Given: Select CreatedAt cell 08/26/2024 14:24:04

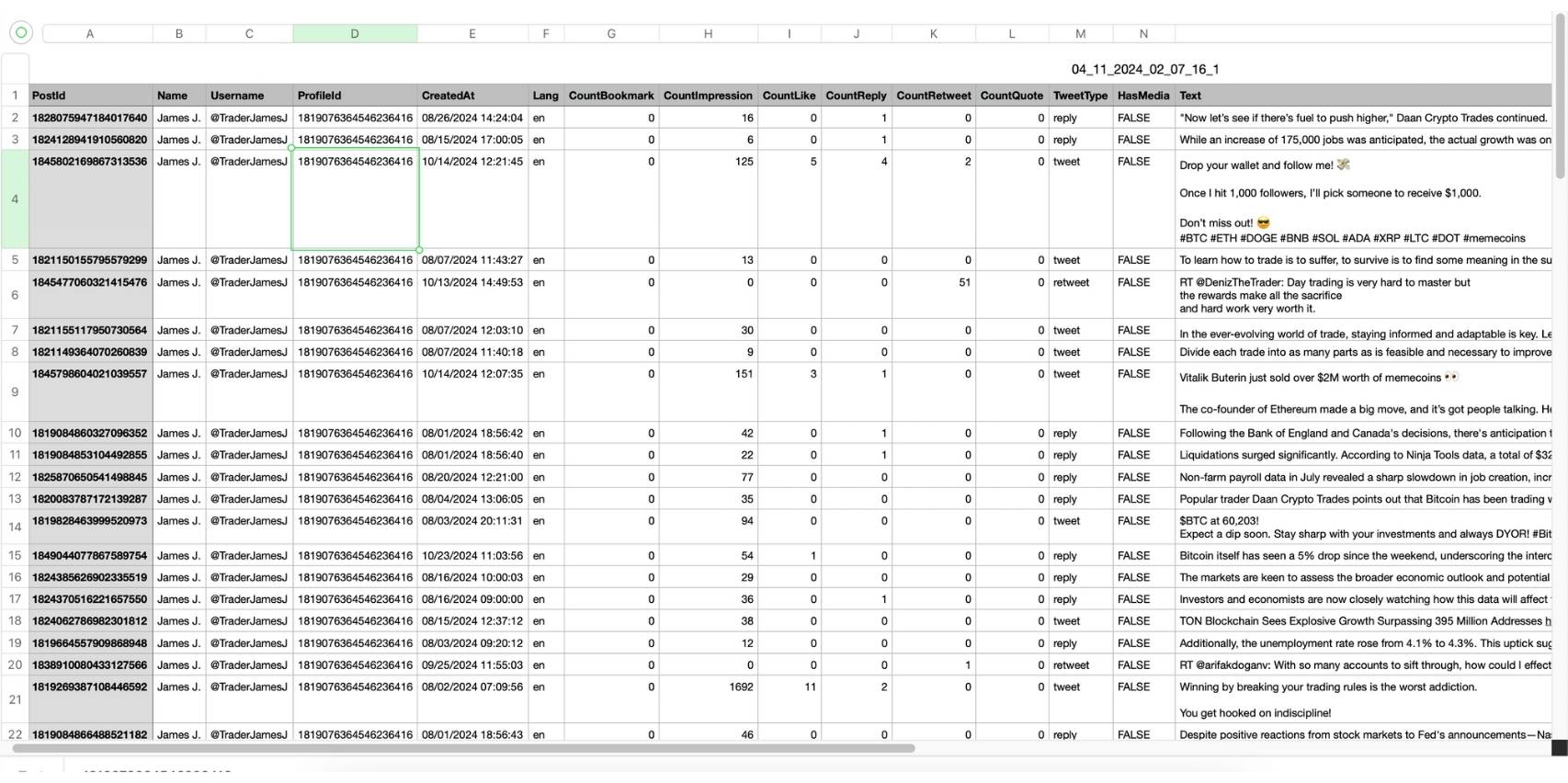Looking at the screenshot, I should click(x=472, y=119).
